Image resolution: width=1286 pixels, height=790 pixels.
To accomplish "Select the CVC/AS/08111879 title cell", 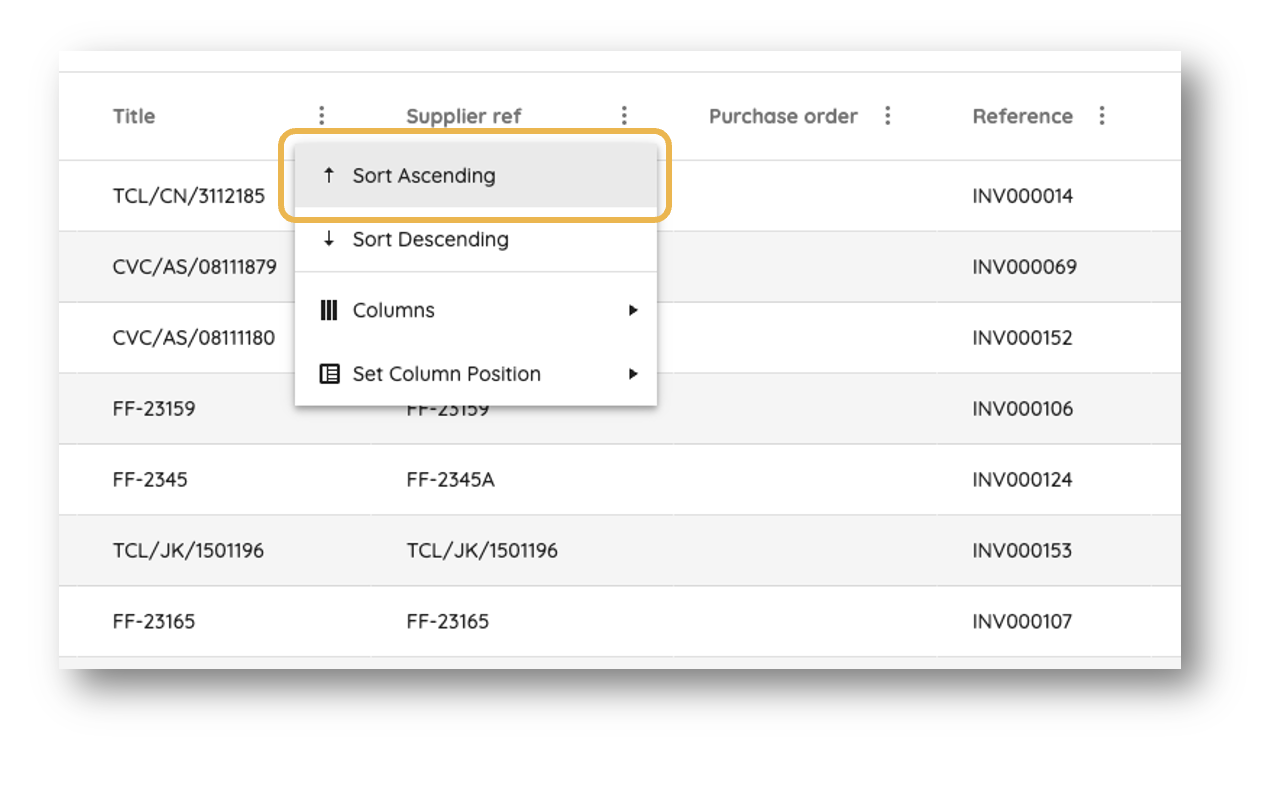I will click(195, 267).
